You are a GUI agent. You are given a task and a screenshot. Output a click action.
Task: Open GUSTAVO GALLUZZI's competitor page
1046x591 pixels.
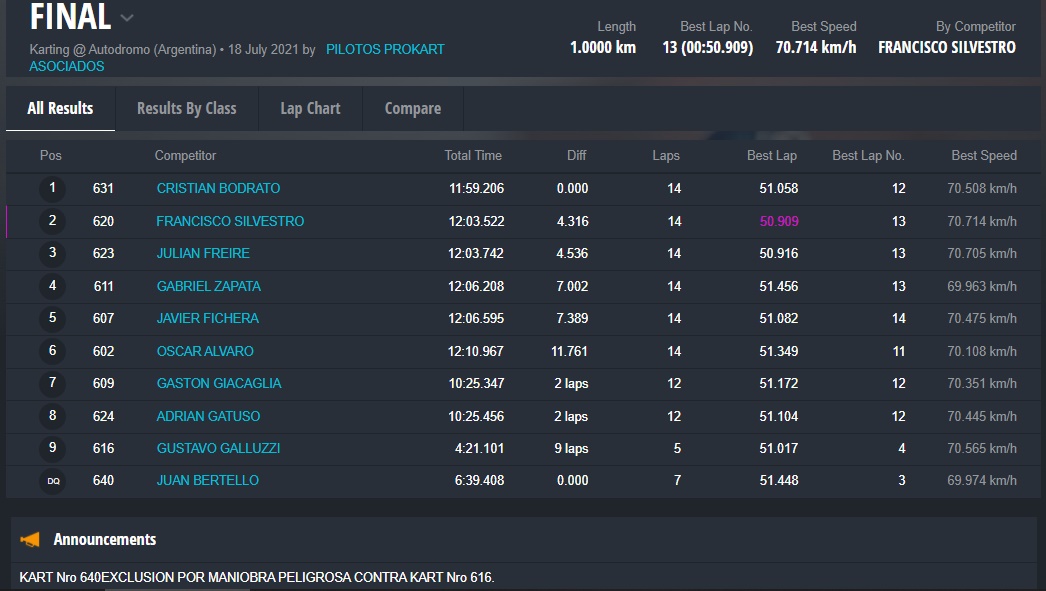click(x=218, y=448)
